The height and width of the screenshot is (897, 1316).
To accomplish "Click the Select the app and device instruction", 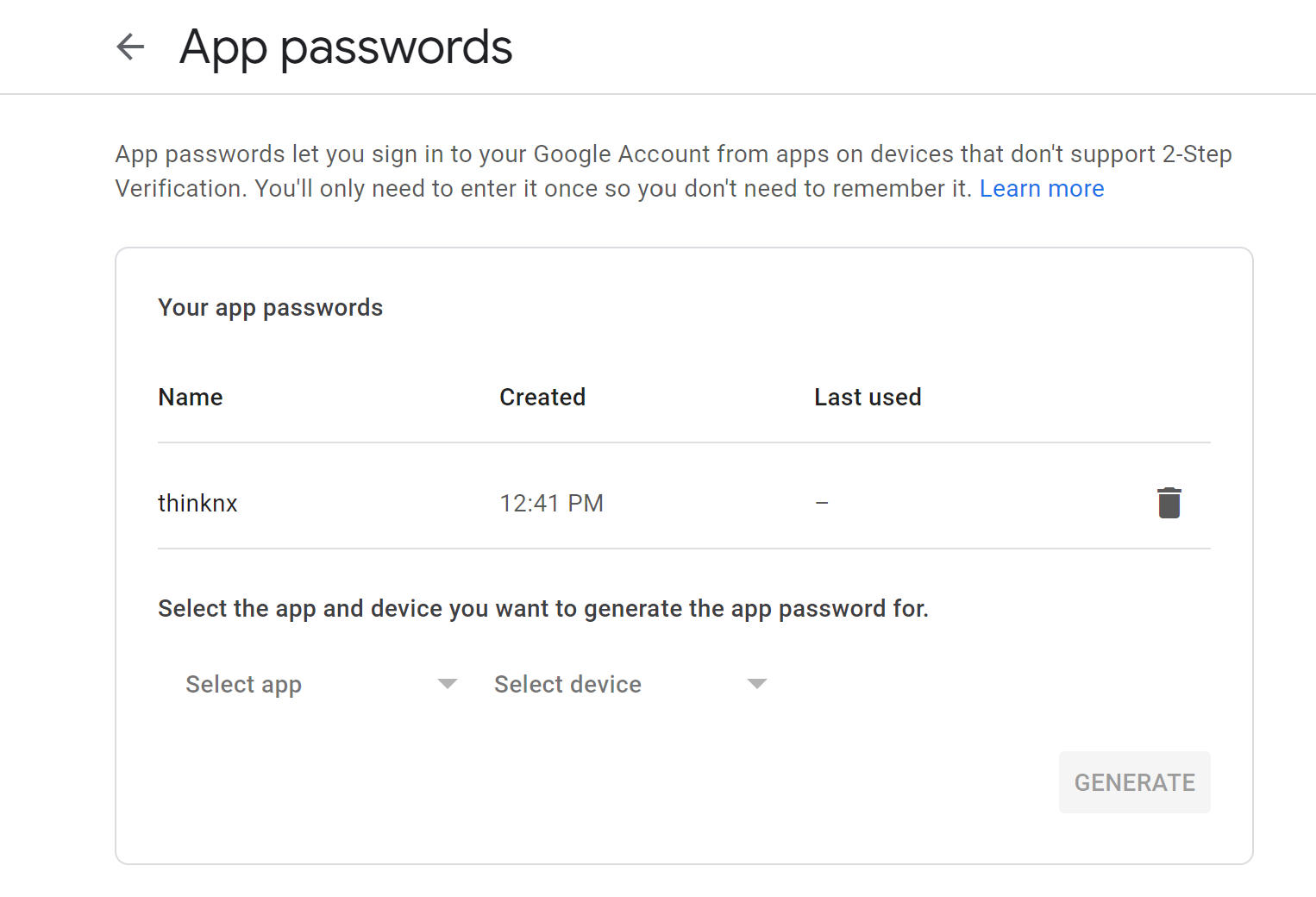I will click(x=542, y=609).
